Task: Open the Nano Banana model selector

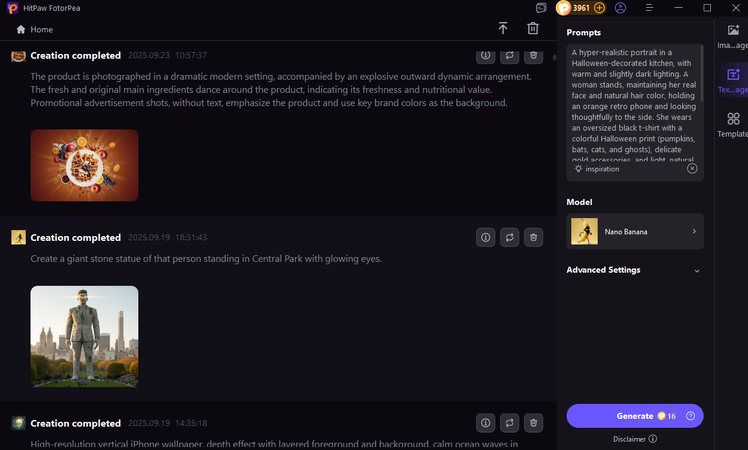Action: coord(634,231)
